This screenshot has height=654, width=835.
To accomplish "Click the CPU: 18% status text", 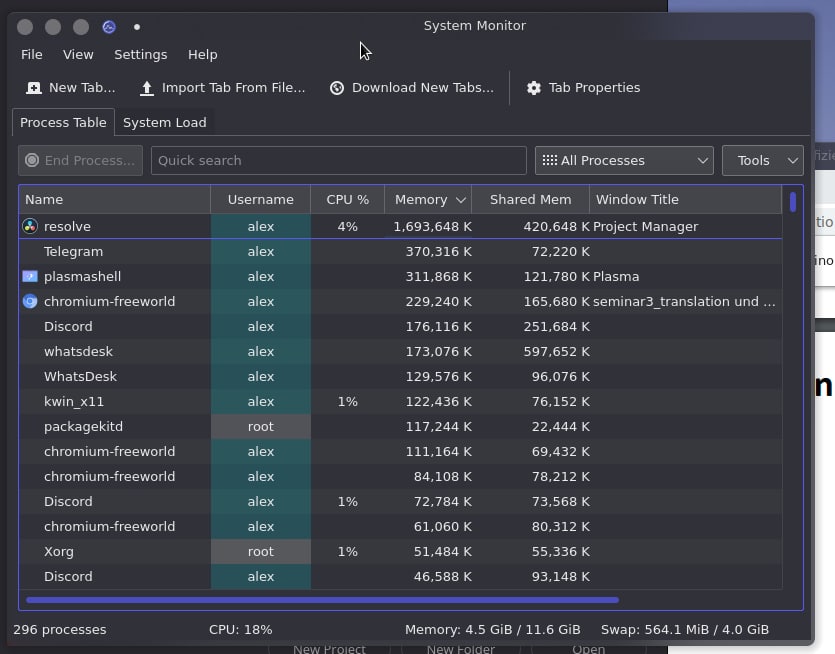I will pyautogui.click(x=241, y=630).
